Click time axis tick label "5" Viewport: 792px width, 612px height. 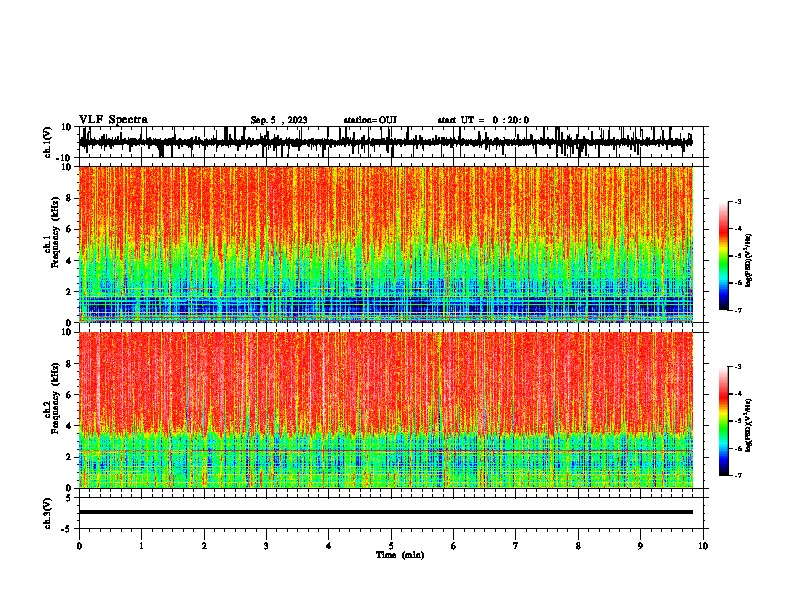click(x=391, y=546)
